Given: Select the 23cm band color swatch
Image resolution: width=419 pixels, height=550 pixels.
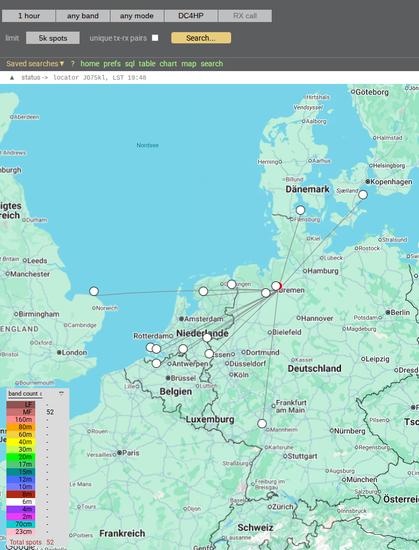Looking at the screenshot, I should [21, 531].
